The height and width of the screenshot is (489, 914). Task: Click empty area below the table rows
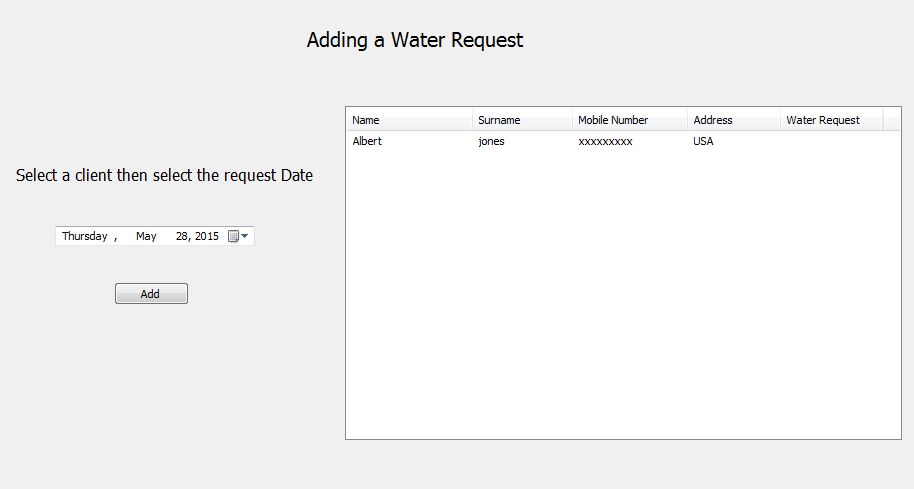[x=622, y=300]
